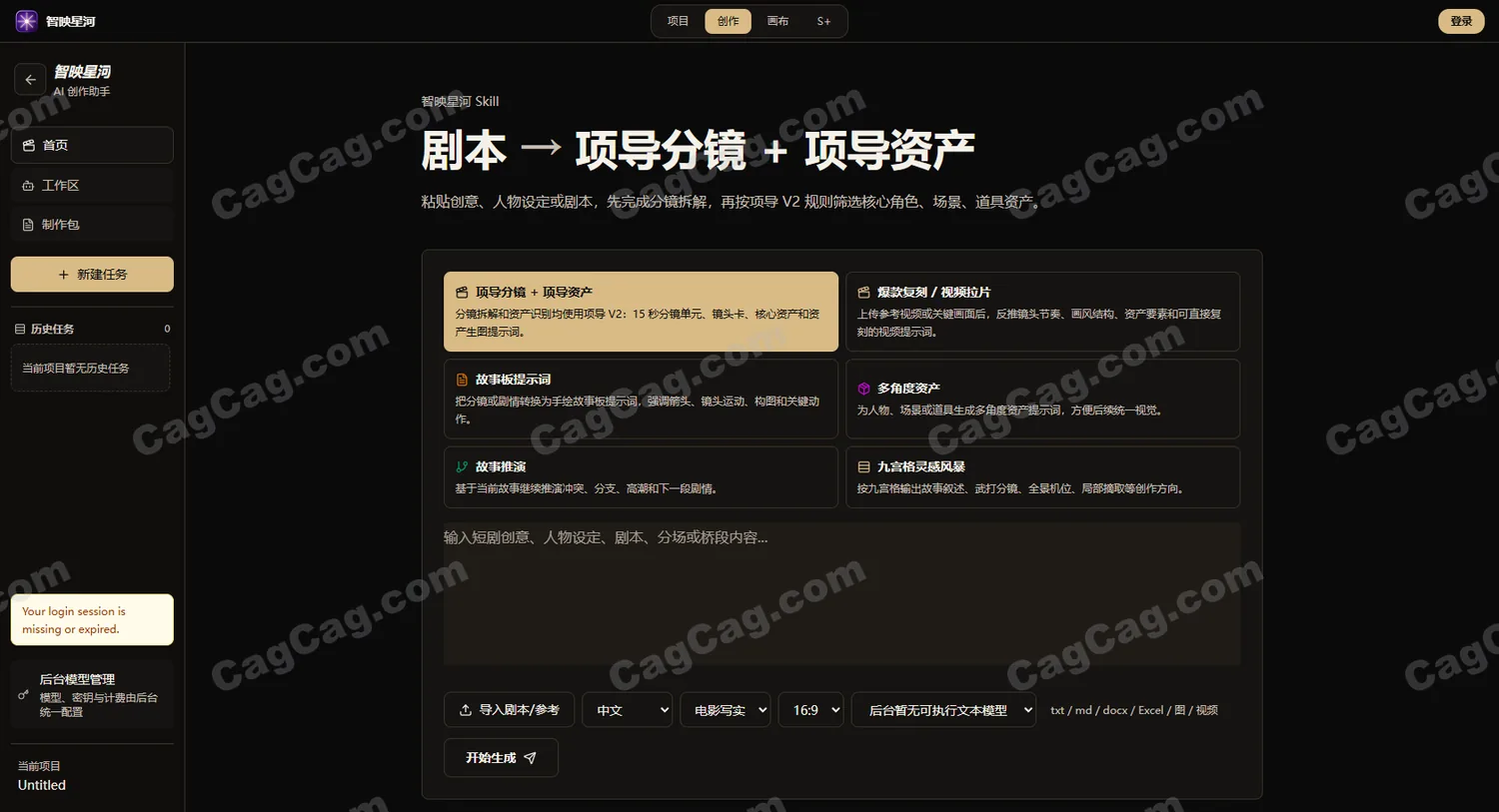Open the 后台暂无可执行文本模型 model dropdown
1499x812 pixels.
943,710
